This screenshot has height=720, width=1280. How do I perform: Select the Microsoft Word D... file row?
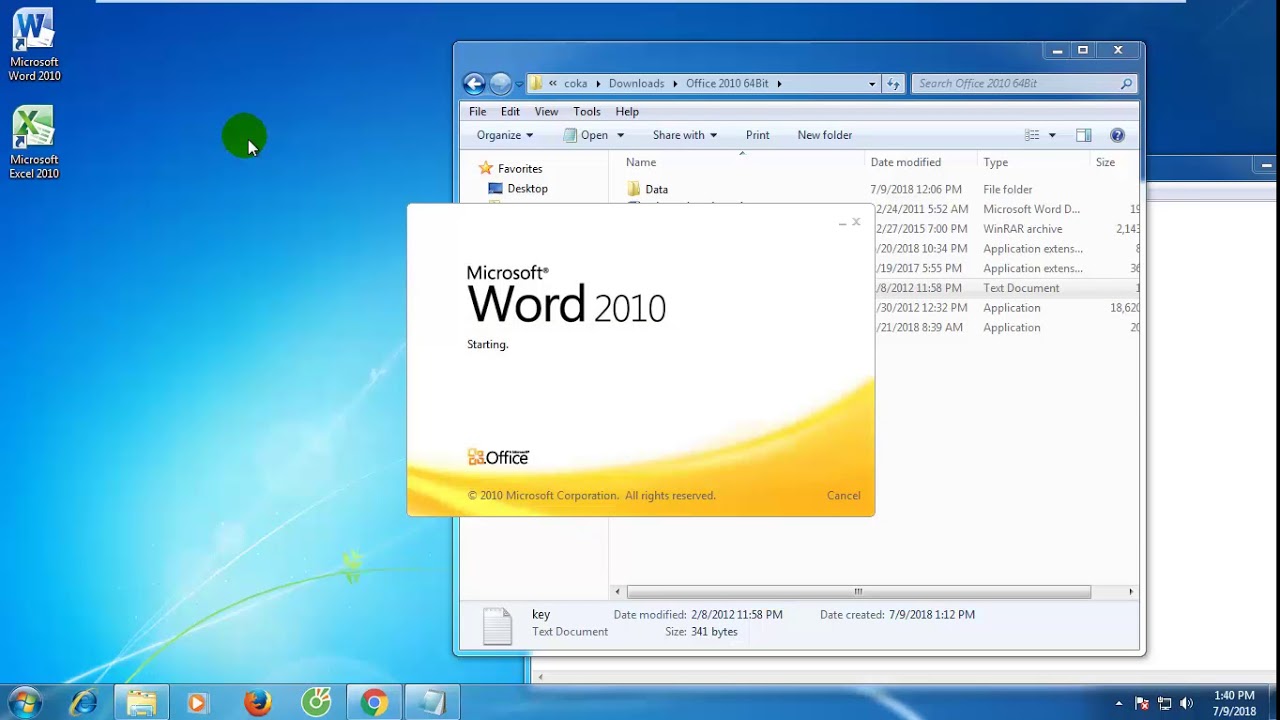pyautogui.click(x=1008, y=209)
